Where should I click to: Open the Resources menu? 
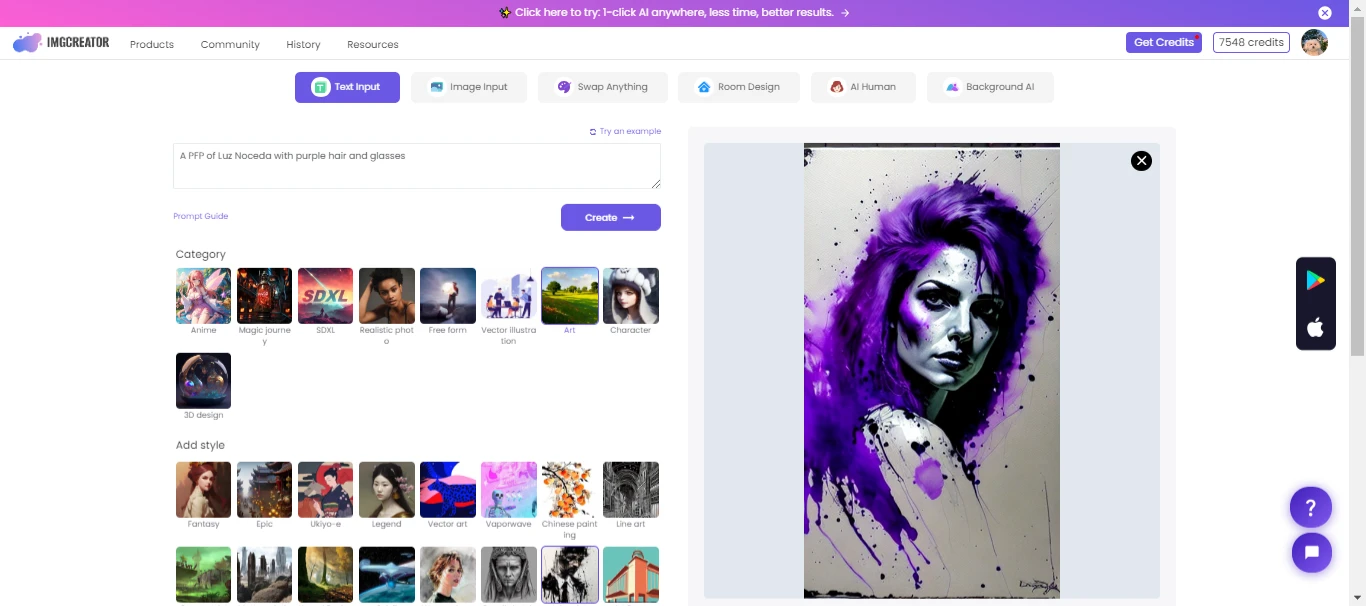pos(373,44)
